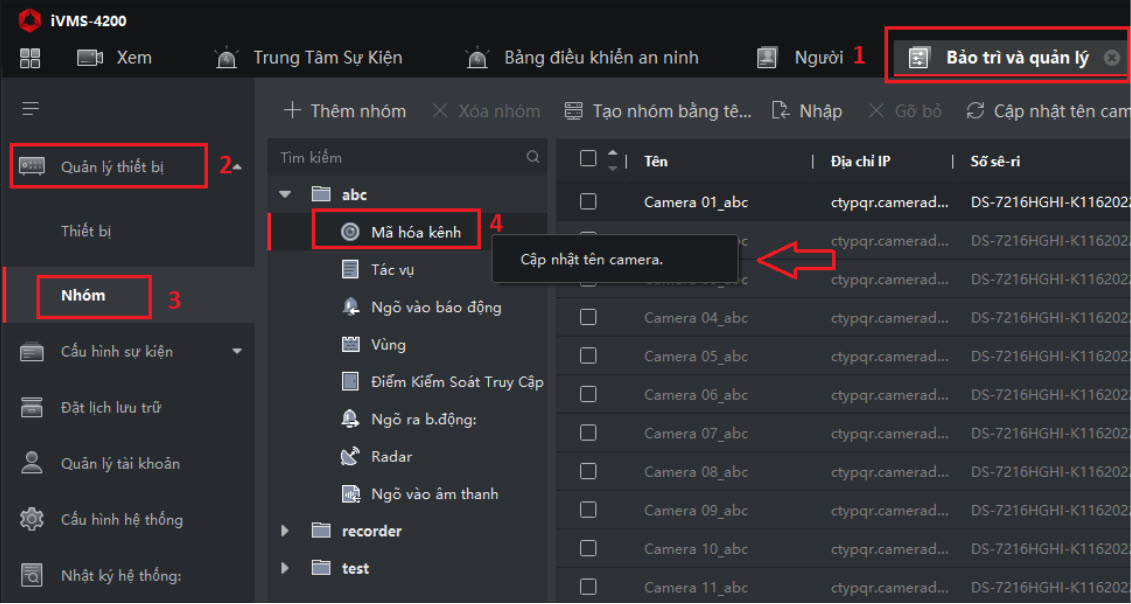
Task: Click the four-squares home grid icon
Action: [x=30, y=58]
